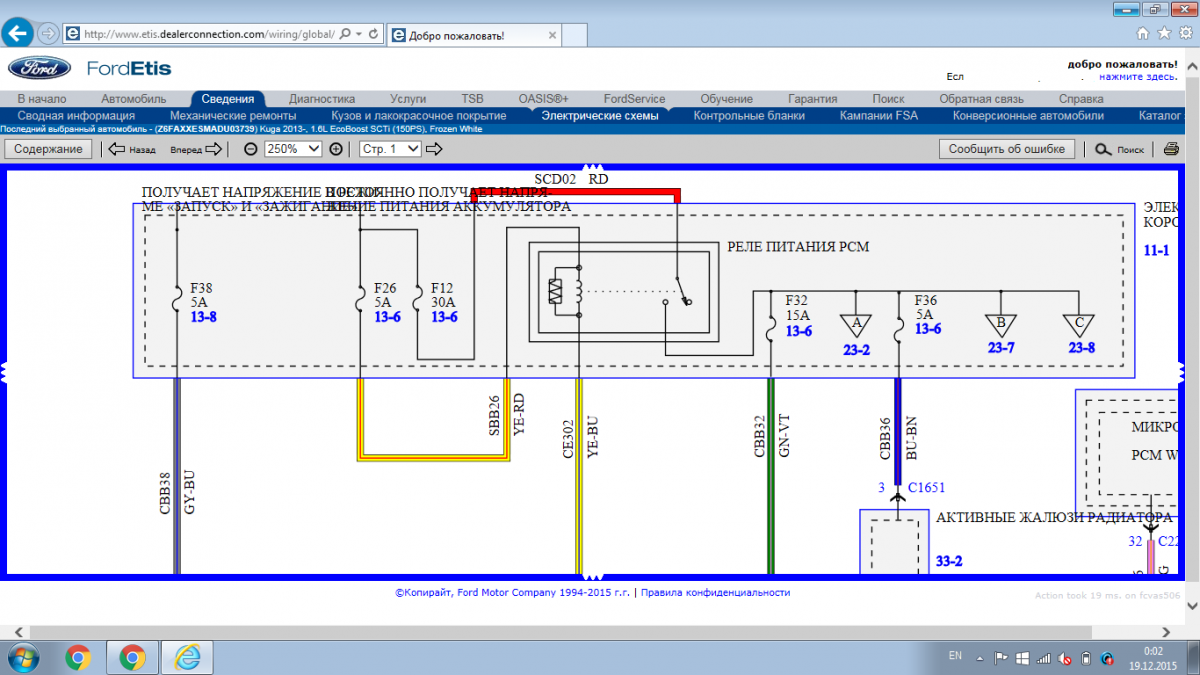Viewport: 1200px width, 675px height.
Task: Click the Сообщить об ошибке button
Action: pyautogui.click(x=1008, y=149)
